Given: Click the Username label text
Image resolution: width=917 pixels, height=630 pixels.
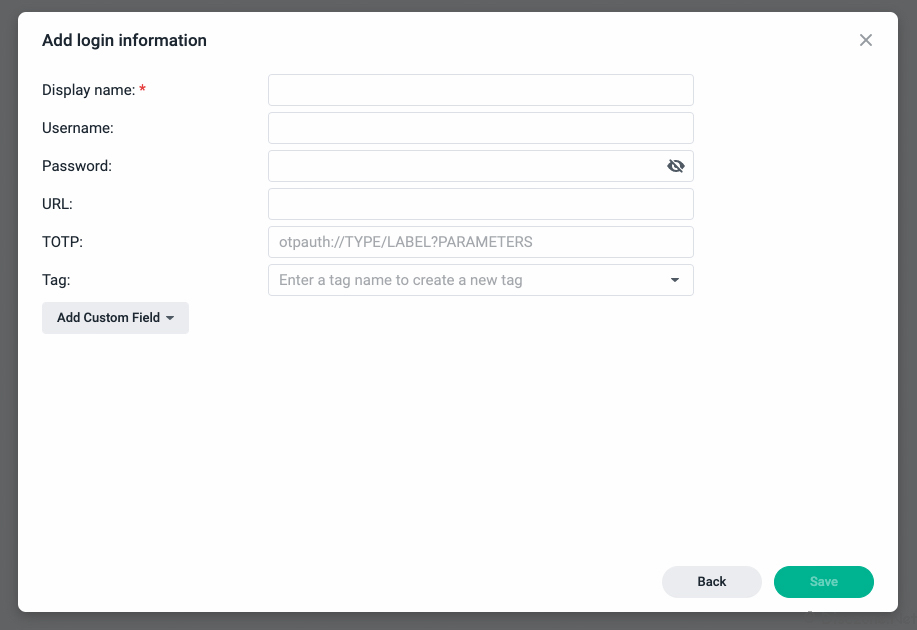Looking at the screenshot, I should (78, 128).
